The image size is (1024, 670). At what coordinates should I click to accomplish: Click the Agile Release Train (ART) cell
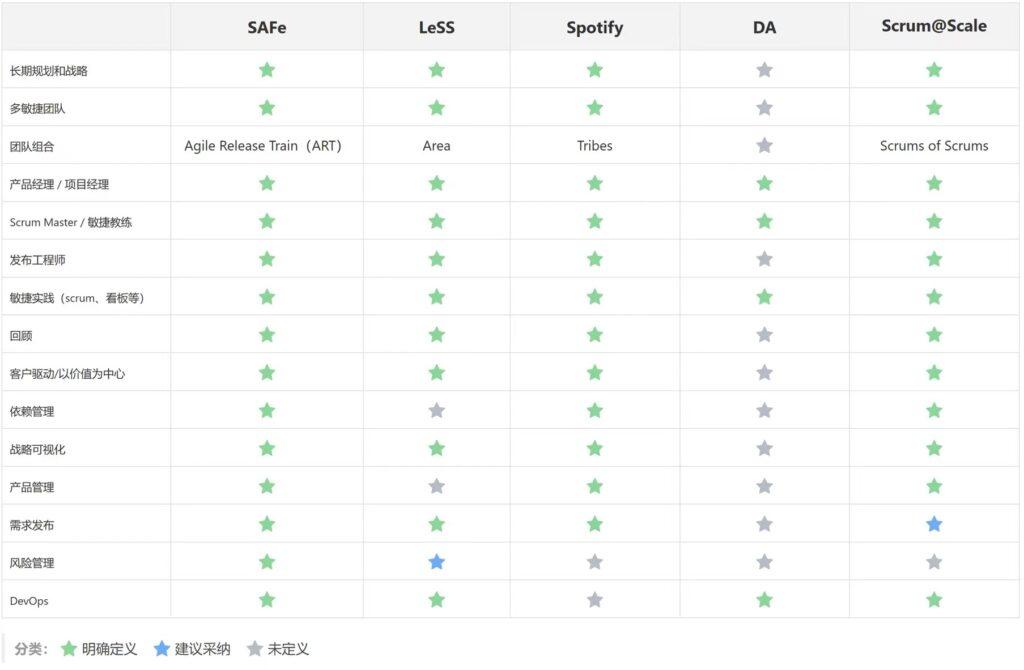263,146
